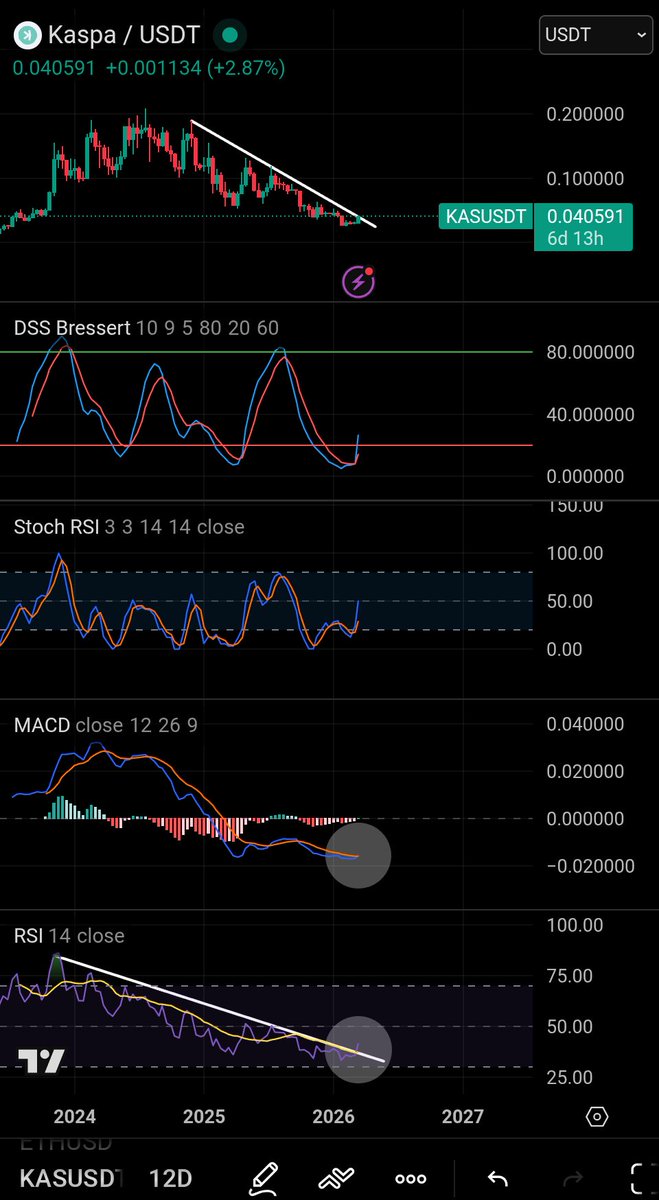This screenshot has height=1200, width=659.
Task: Tap the TradingView logo
Action: 42,1061
